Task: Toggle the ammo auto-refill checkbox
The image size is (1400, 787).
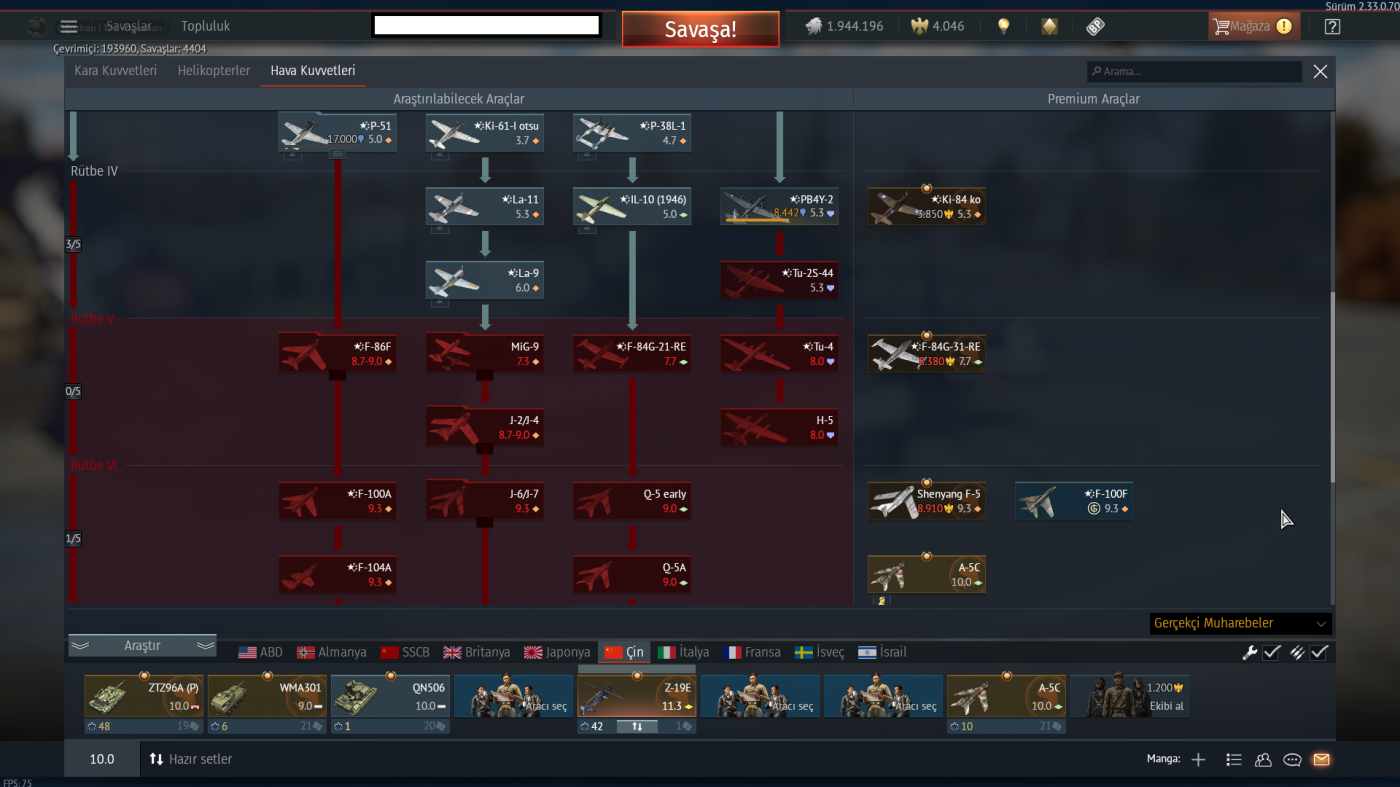Action: coord(1320,652)
